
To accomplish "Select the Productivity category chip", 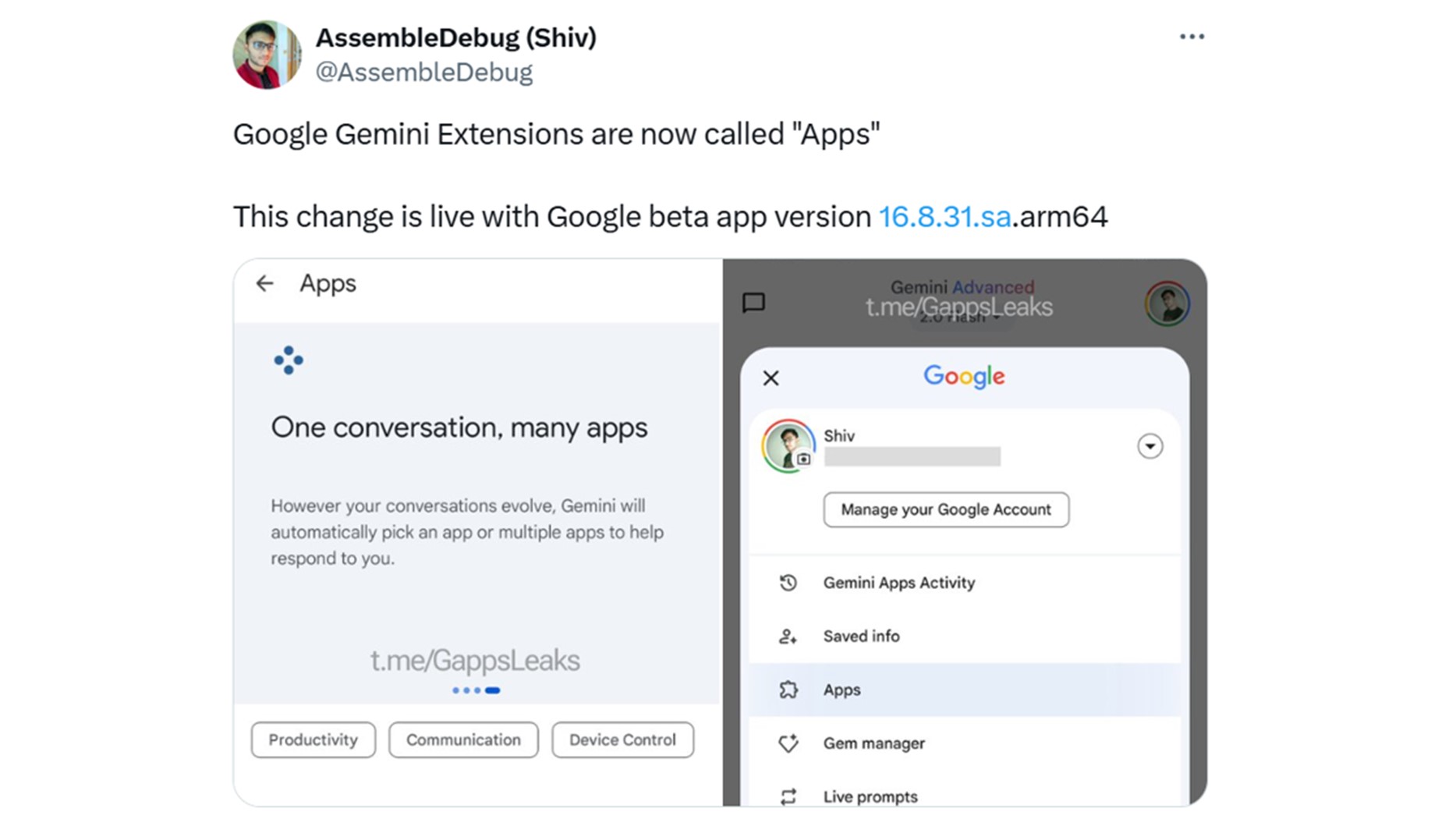I will click(x=313, y=739).
